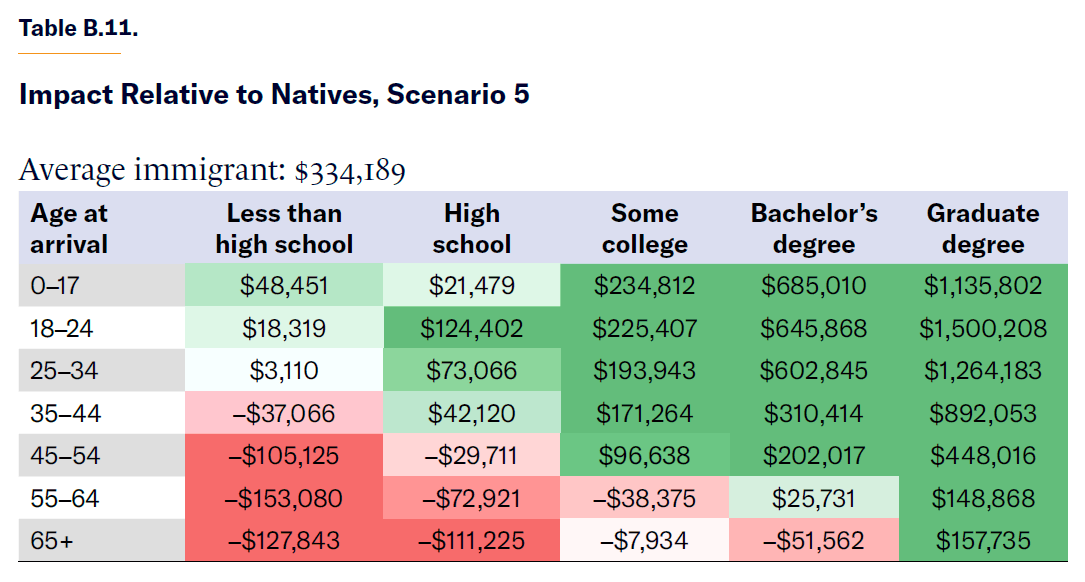Select the Less than high school header
Image resolution: width=1085 pixels, height=582 pixels.
(284, 228)
